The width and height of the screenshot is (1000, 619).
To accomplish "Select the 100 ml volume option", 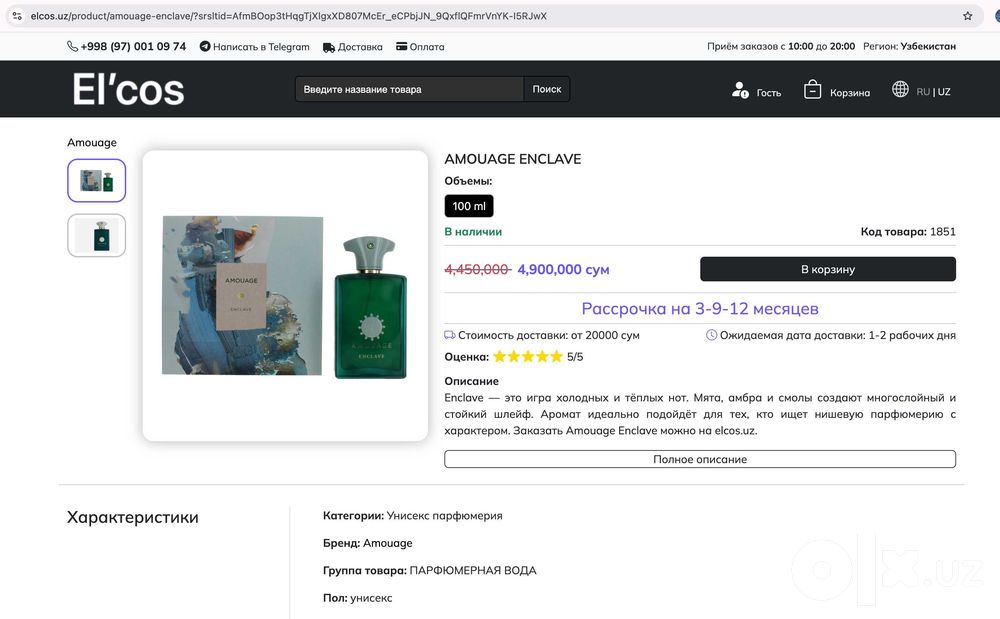I will pyautogui.click(x=469, y=206).
